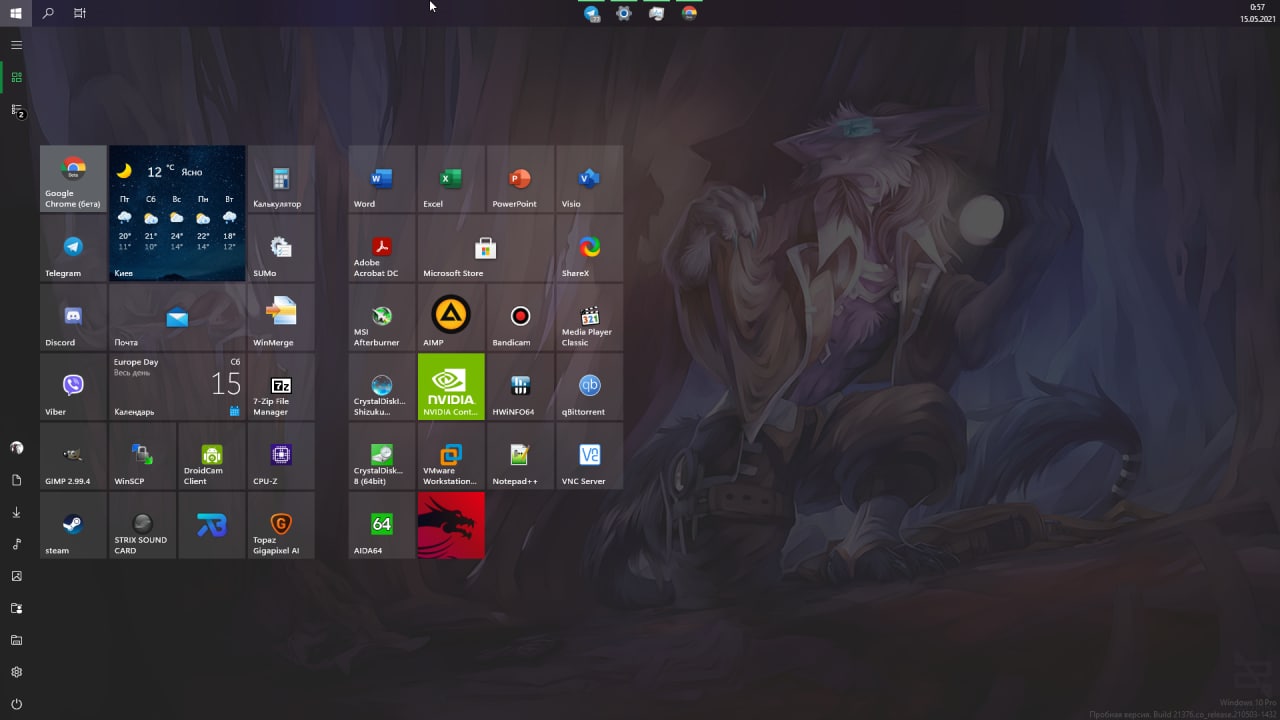Open the Киев weather tile
The height and width of the screenshot is (720, 1280).
pos(177,213)
